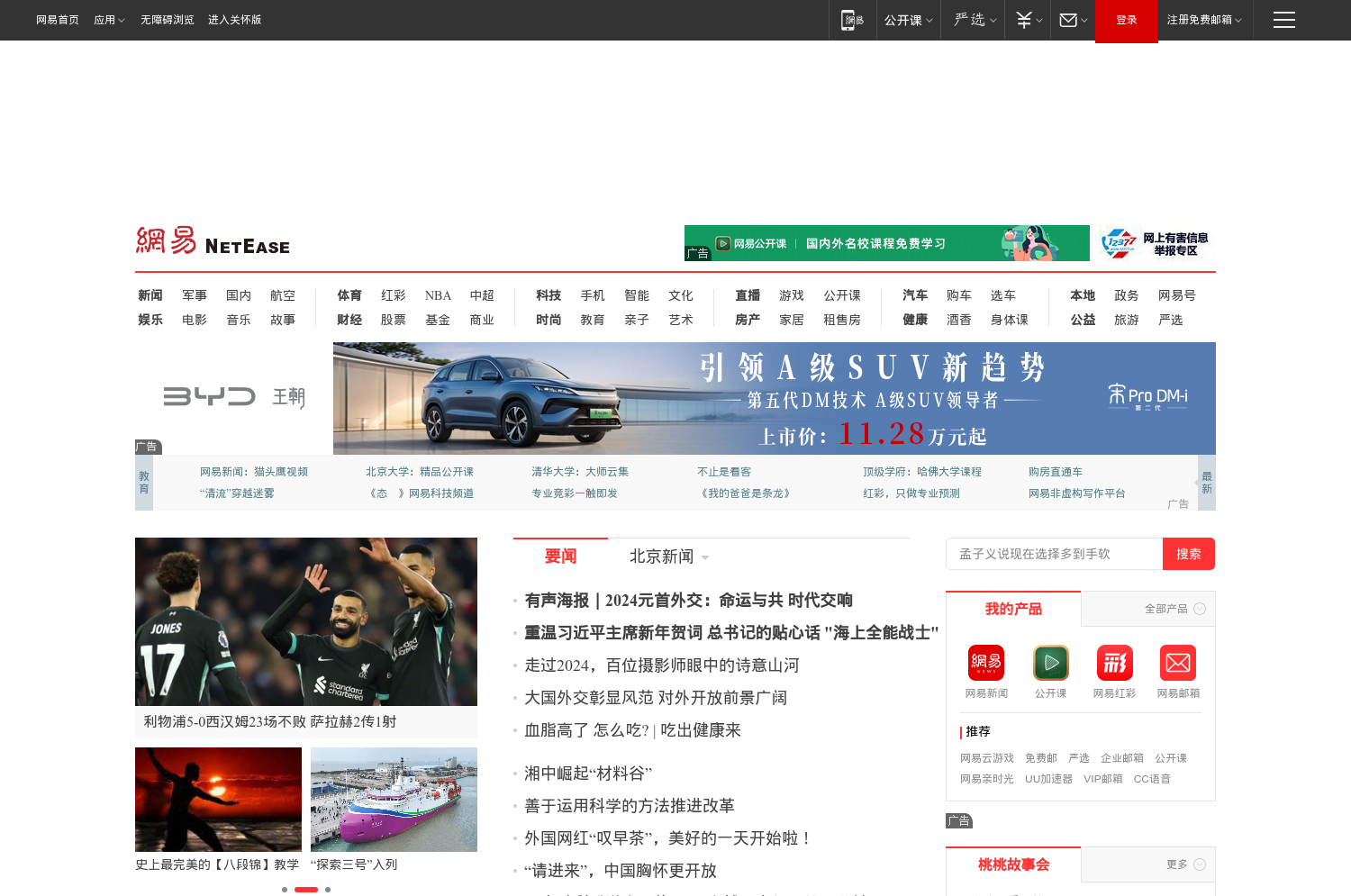
Task: Open UU加速器 recommended link
Action: click(1048, 779)
